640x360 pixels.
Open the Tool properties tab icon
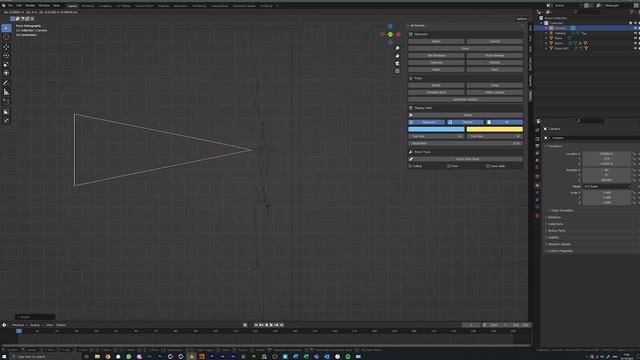point(538,130)
